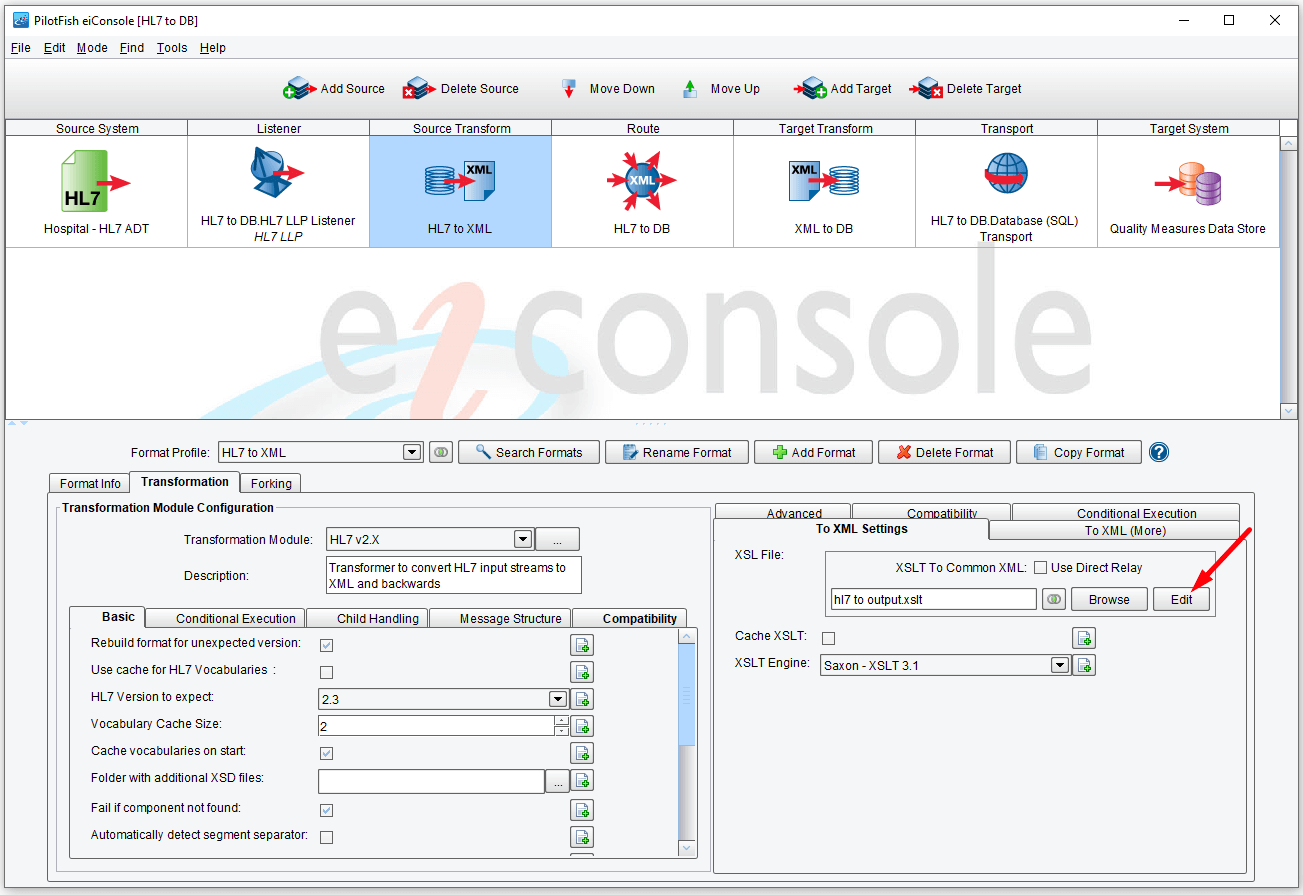The image size is (1303, 895).
Task: Toggle Fail if component not found checkbox
Action: click(x=326, y=810)
